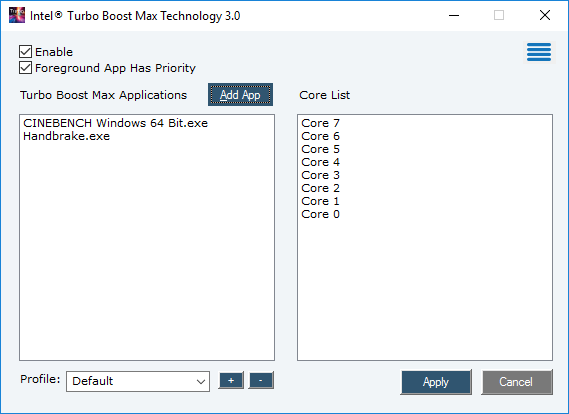Minimize the Turbo Boost Max window

(454, 15)
